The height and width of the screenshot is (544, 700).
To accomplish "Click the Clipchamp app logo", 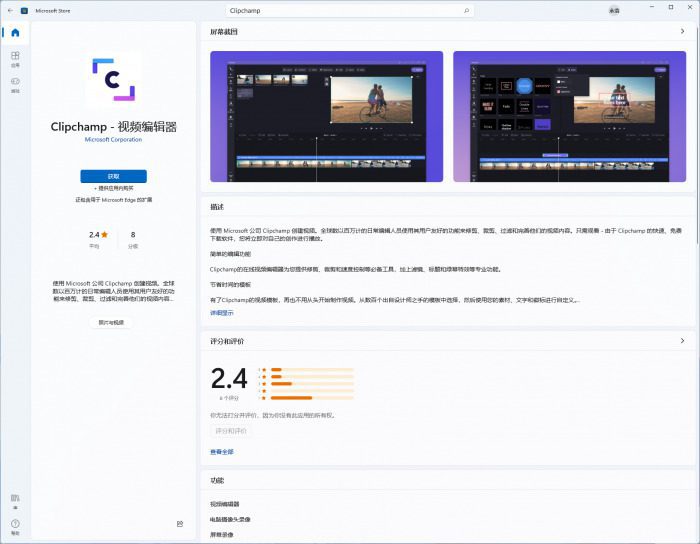I will point(113,79).
